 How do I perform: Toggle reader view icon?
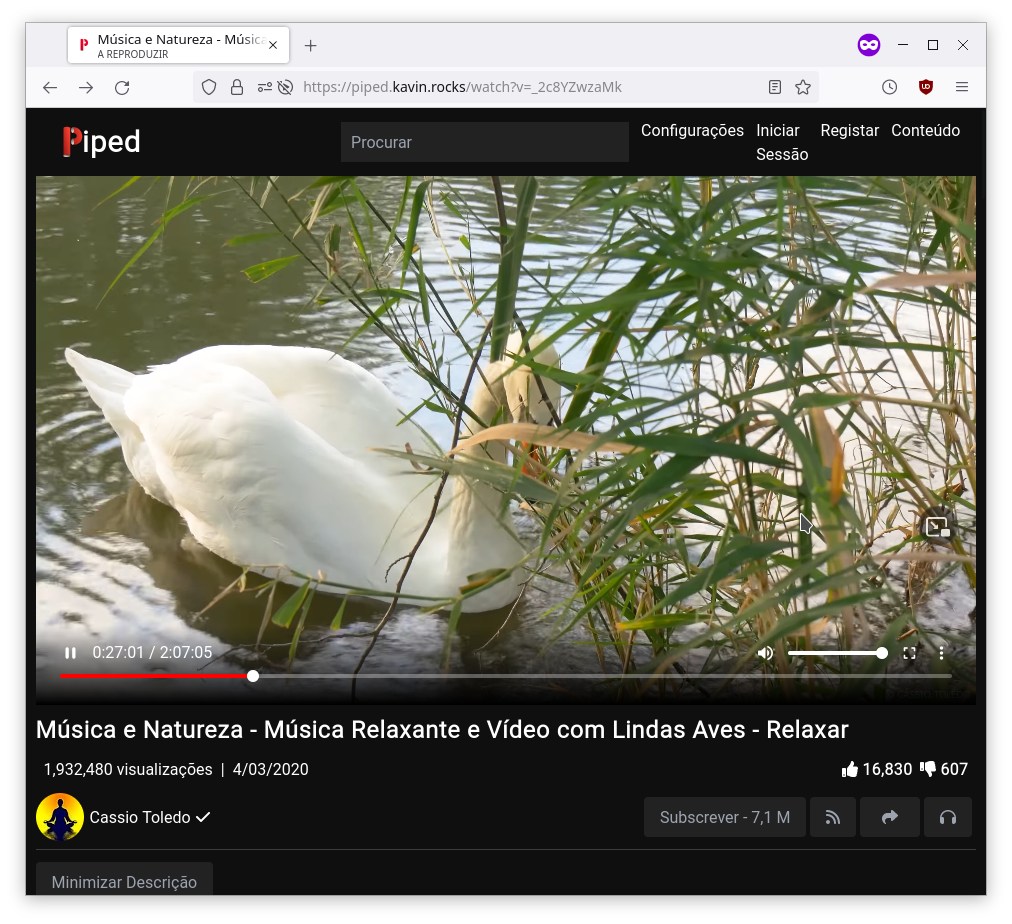775,87
